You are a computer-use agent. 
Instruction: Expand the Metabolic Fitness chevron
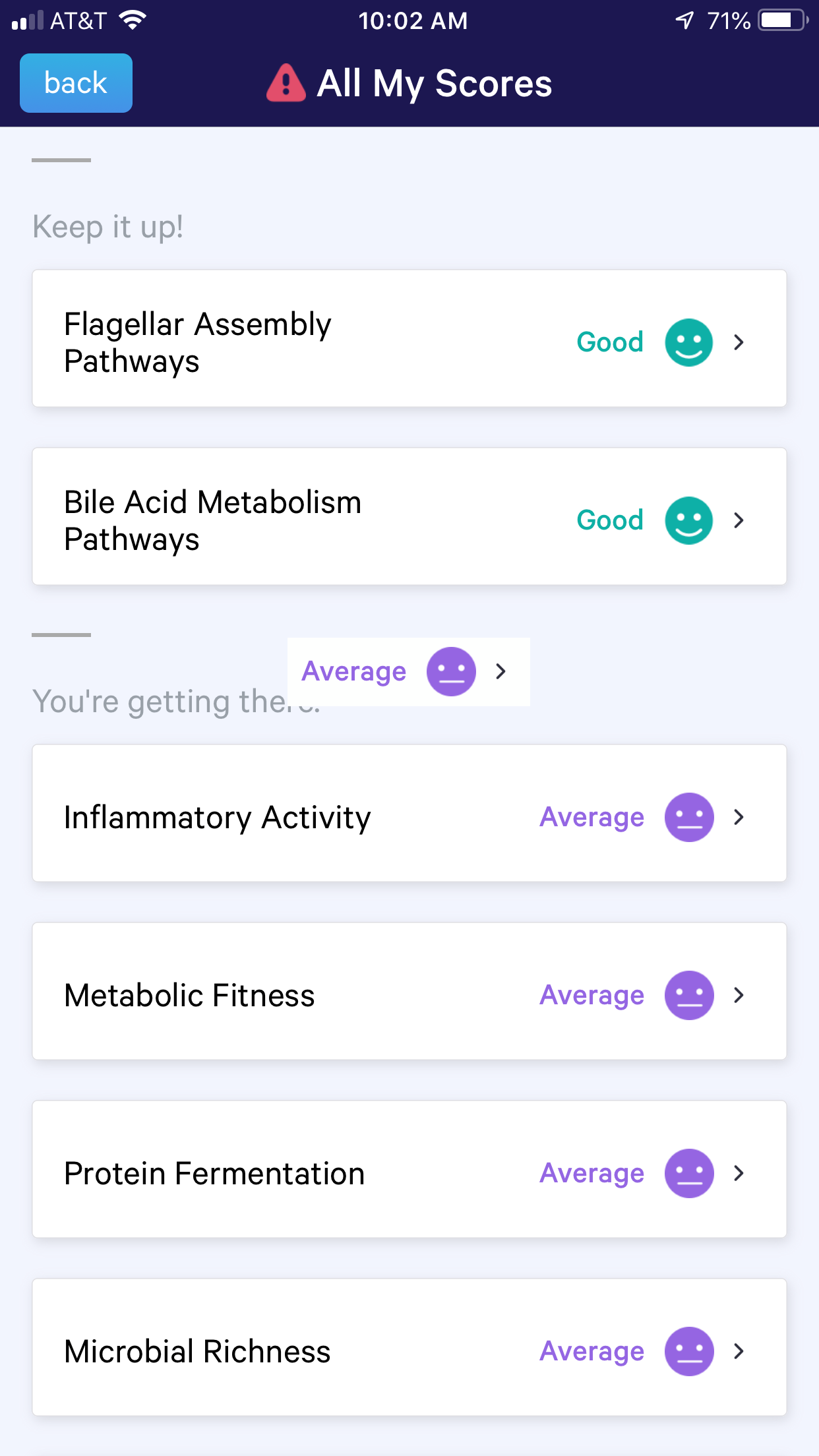[x=739, y=995]
